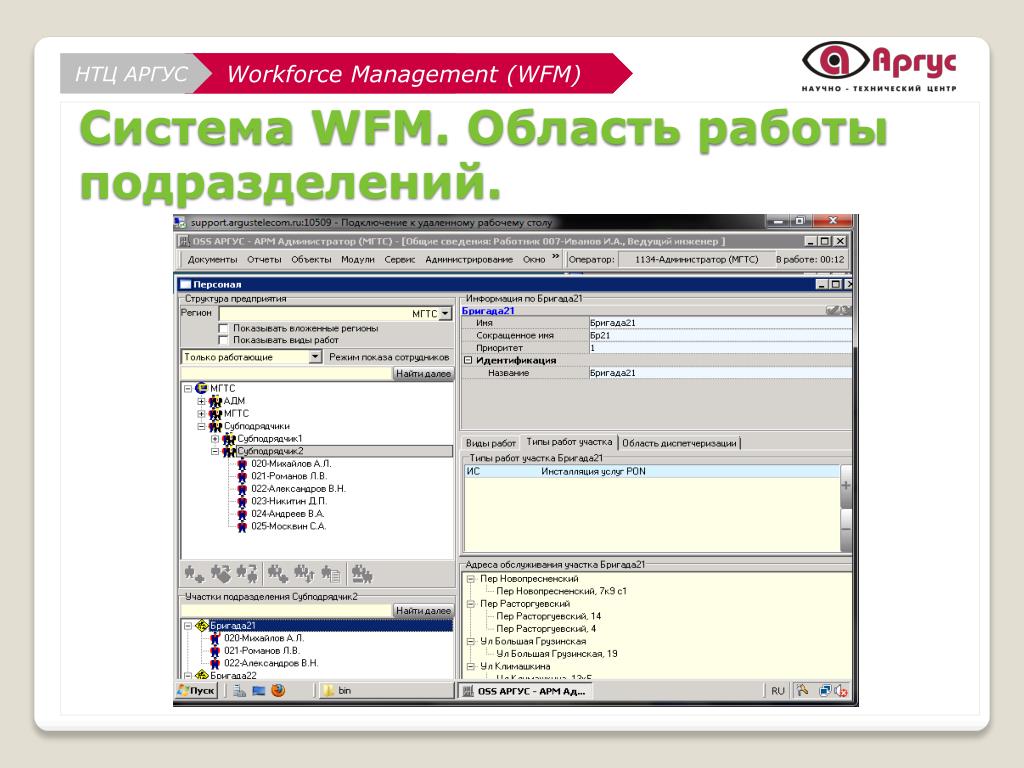Collapse the МГТС root tree node
1024x768 pixels.
pos(188,389)
